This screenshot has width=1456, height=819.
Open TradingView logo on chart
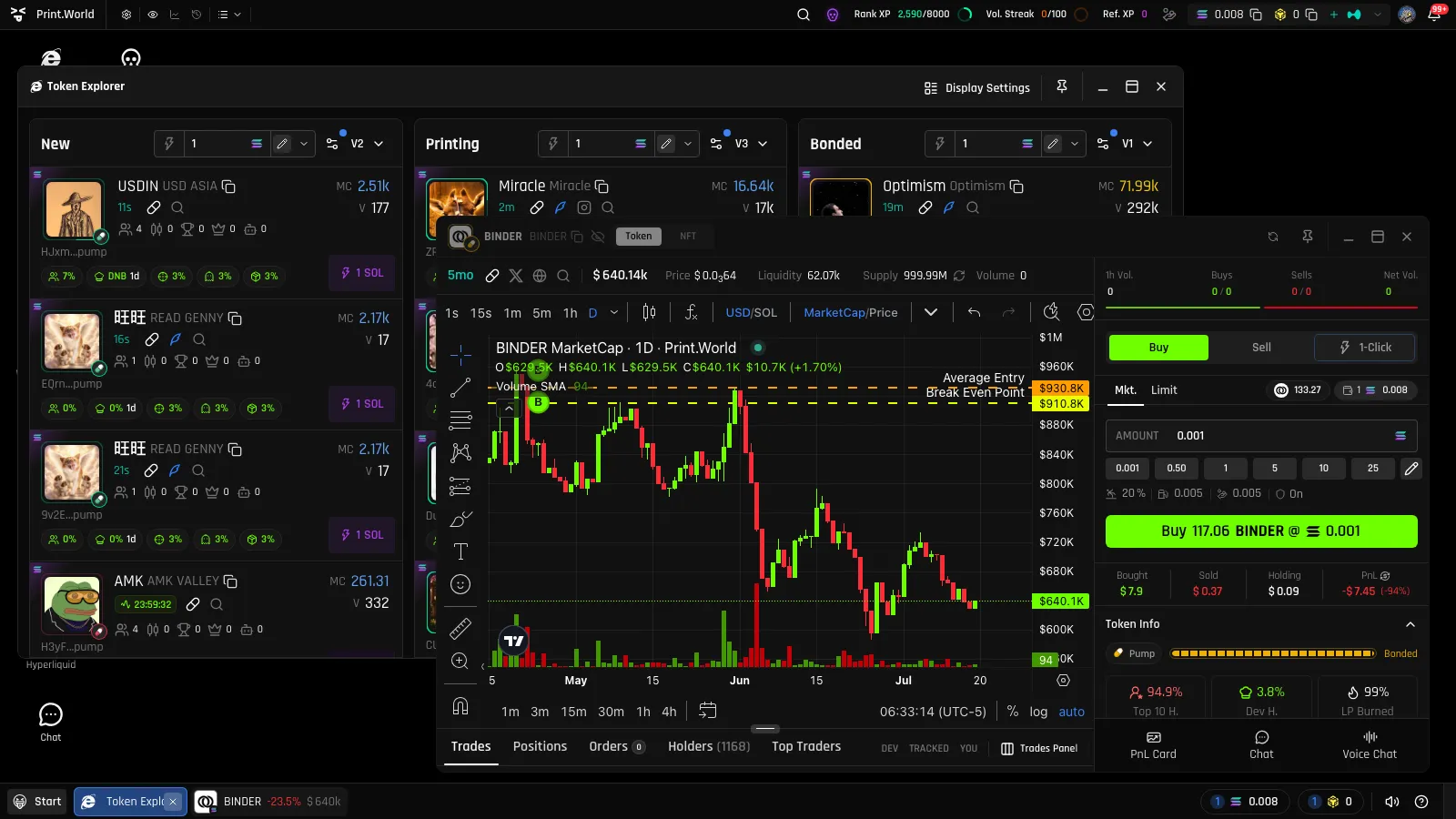(514, 641)
